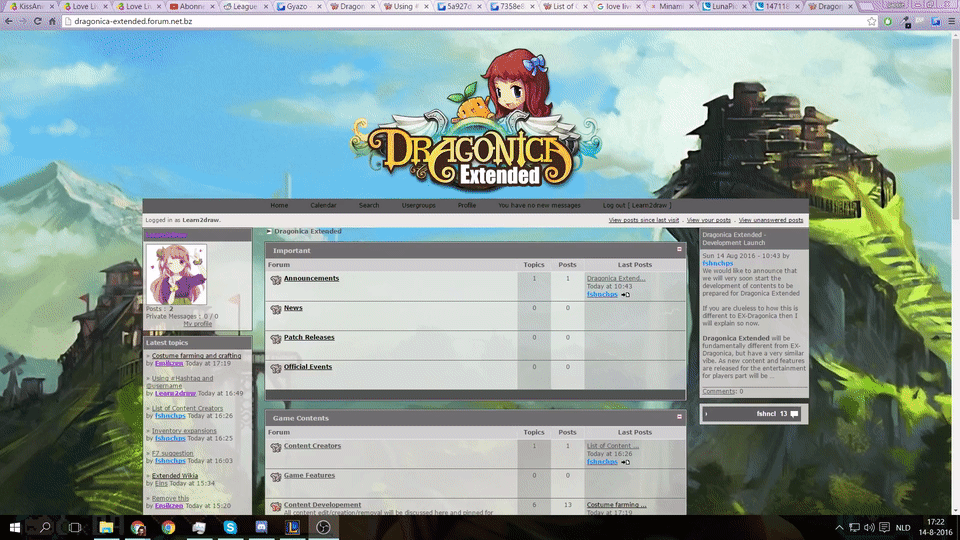The width and height of the screenshot is (960, 540).
Task: Open Costume farming and crafting topic in sidebar
Action: click(x=197, y=356)
